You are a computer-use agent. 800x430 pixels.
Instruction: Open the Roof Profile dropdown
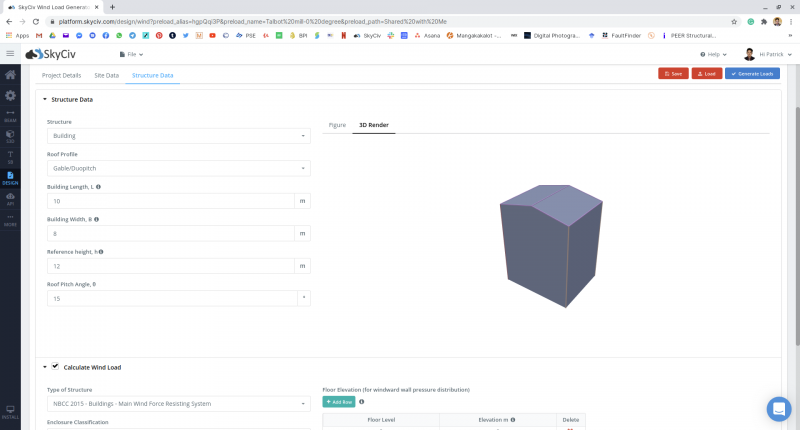178,168
